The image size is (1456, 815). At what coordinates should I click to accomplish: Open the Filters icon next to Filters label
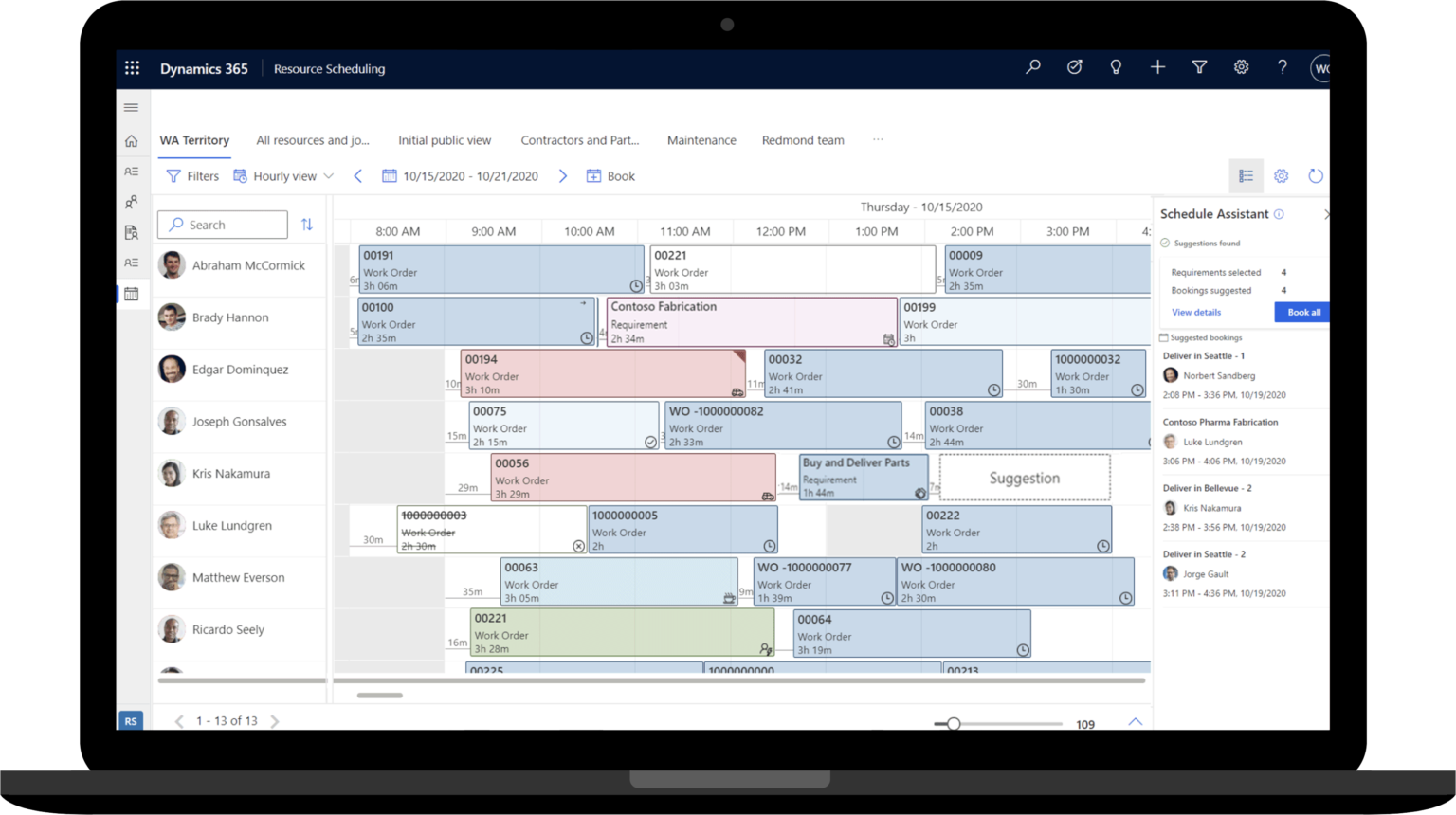point(173,175)
